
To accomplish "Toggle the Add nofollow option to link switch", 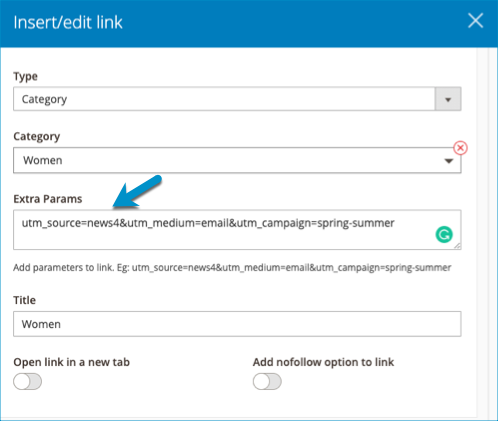I will (x=267, y=382).
